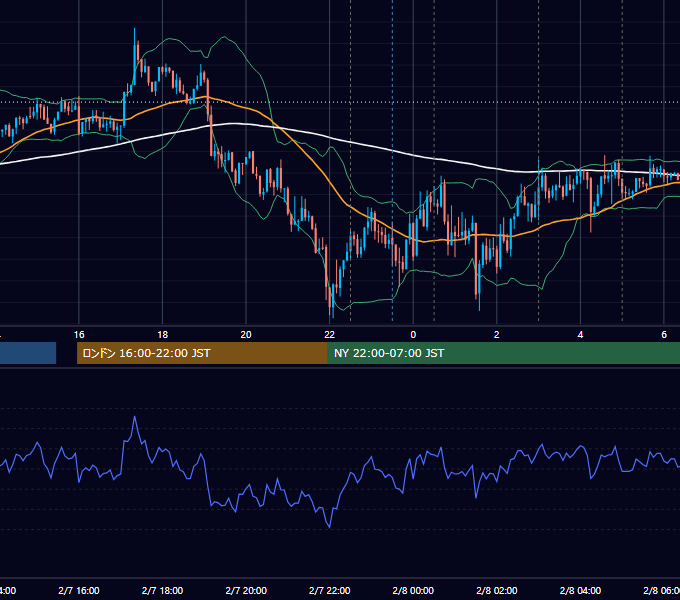Click the highest peak of the blue oscillator line
Screen dimensions: 680x600
click(135, 417)
